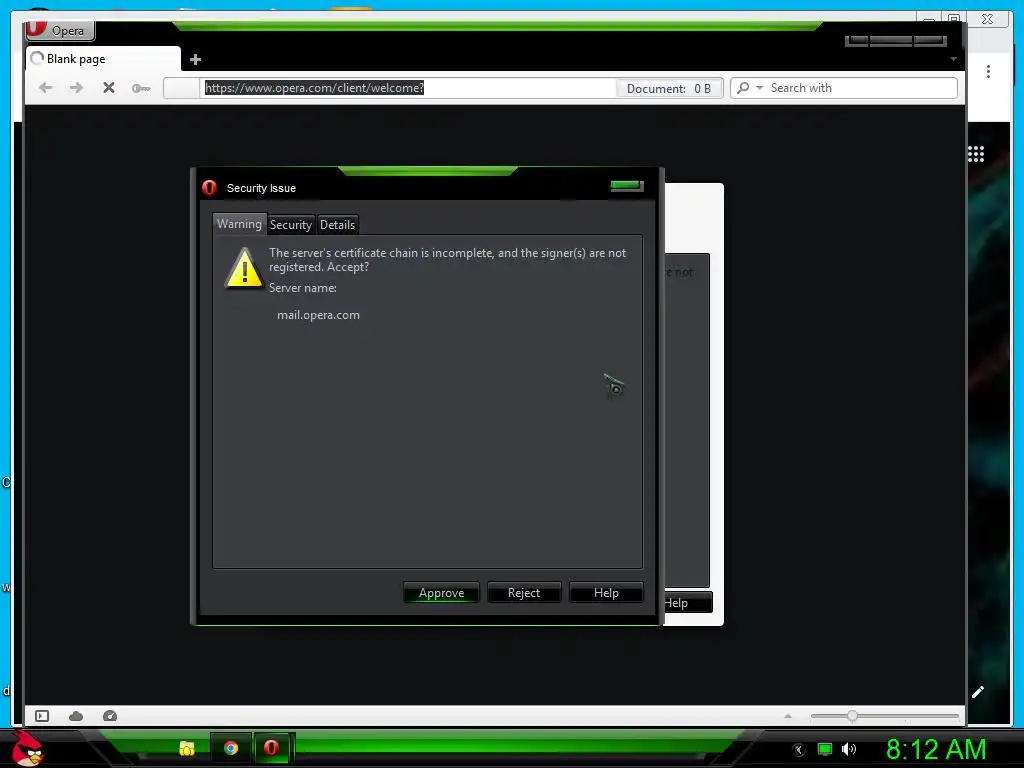
Task: Click the search magnifier icon
Action: (743, 88)
